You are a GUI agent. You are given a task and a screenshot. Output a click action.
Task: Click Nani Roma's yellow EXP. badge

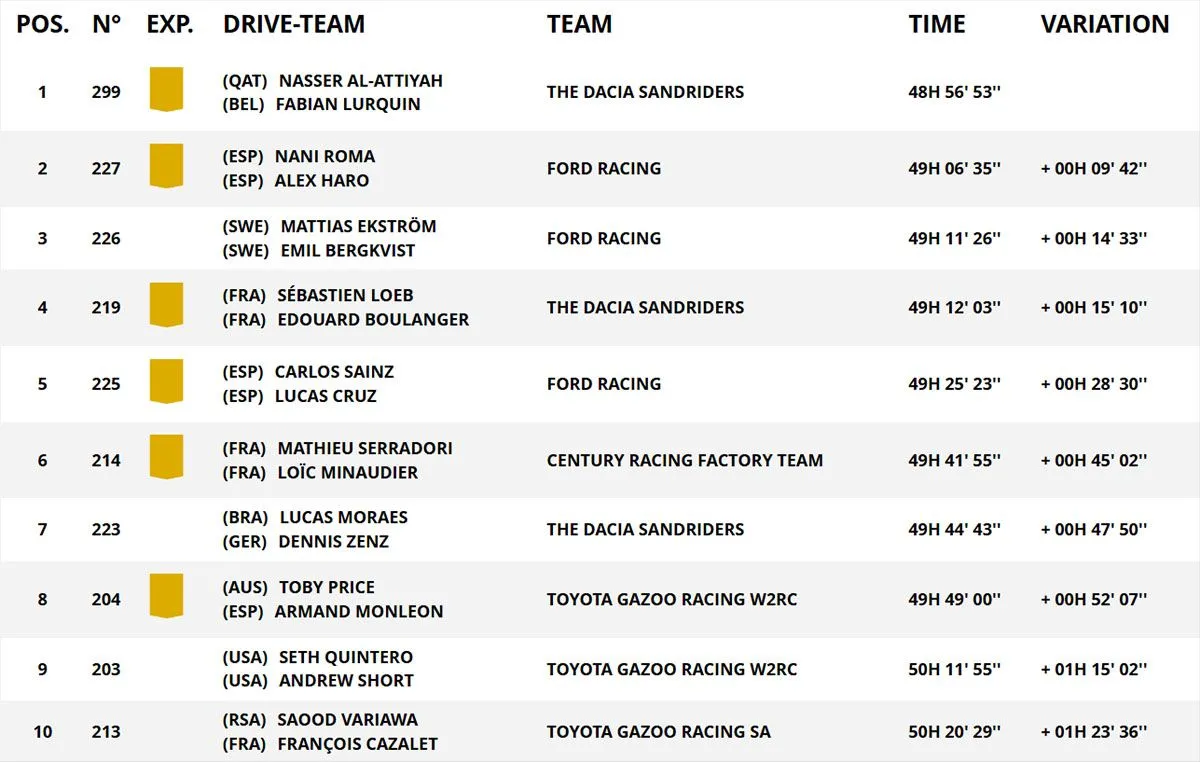pyautogui.click(x=166, y=165)
